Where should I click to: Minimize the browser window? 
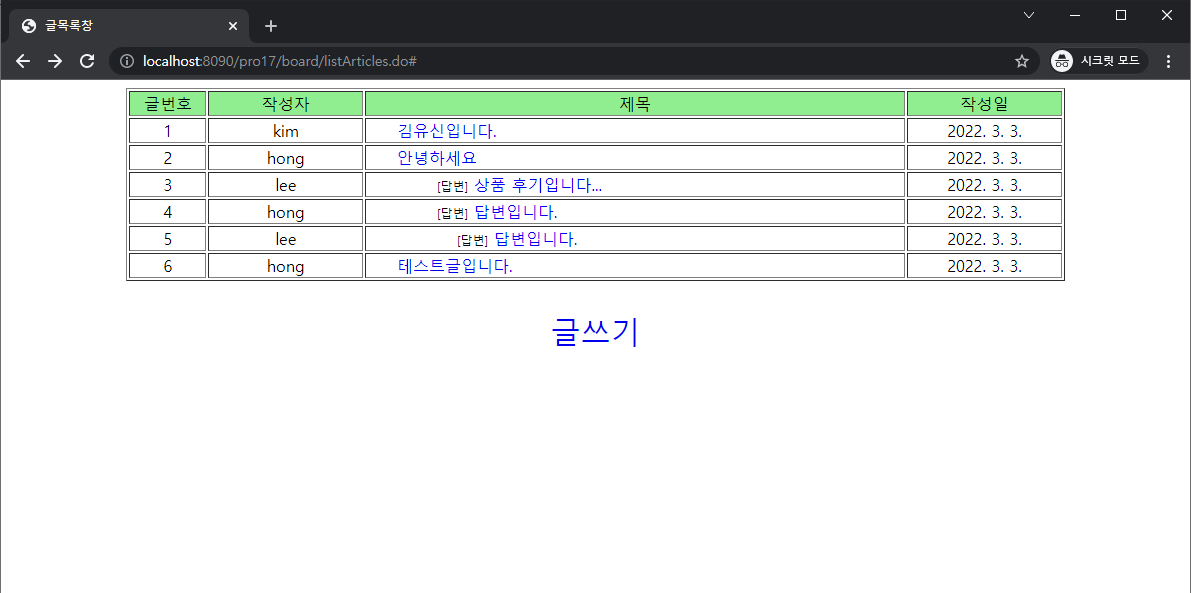tap(1075, 15)
